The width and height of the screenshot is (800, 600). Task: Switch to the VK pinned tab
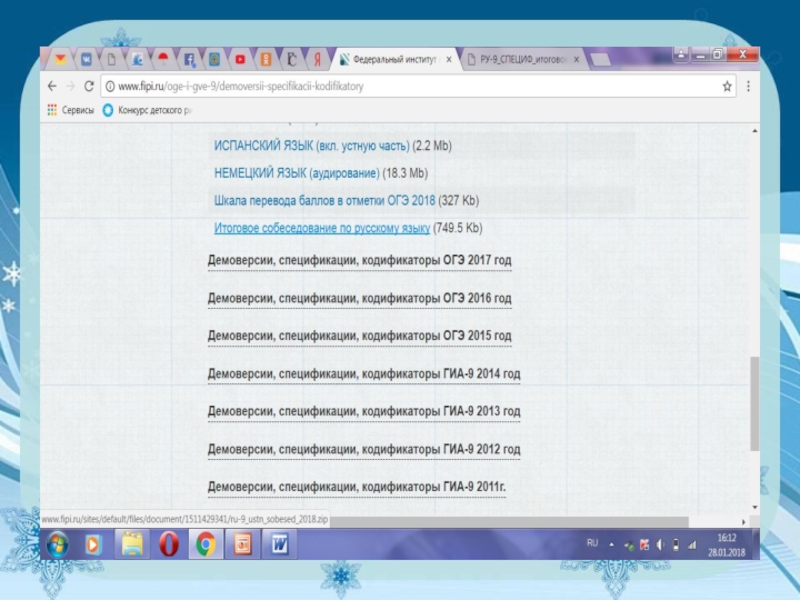click(86, 60)
